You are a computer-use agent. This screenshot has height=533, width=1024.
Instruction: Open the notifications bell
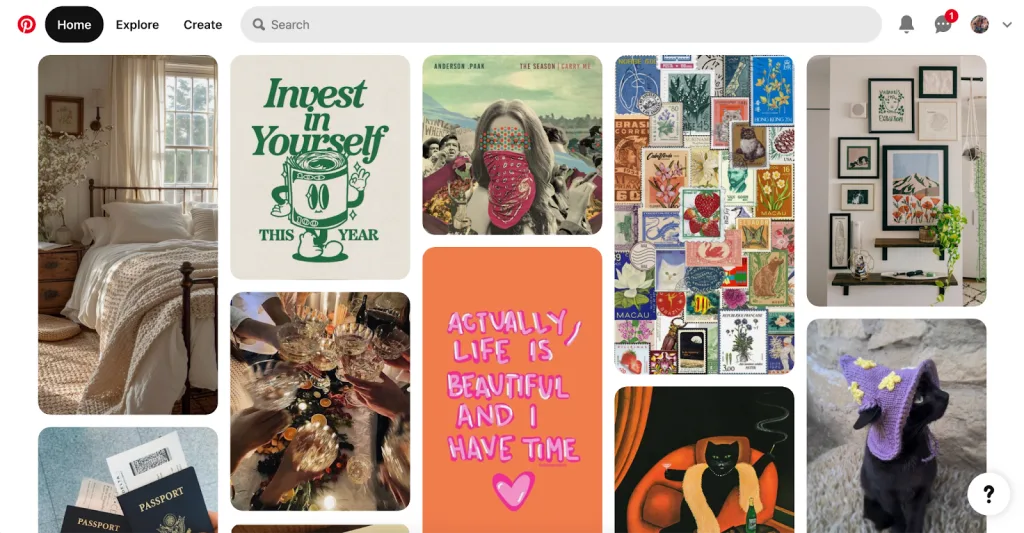coord(906,25)
